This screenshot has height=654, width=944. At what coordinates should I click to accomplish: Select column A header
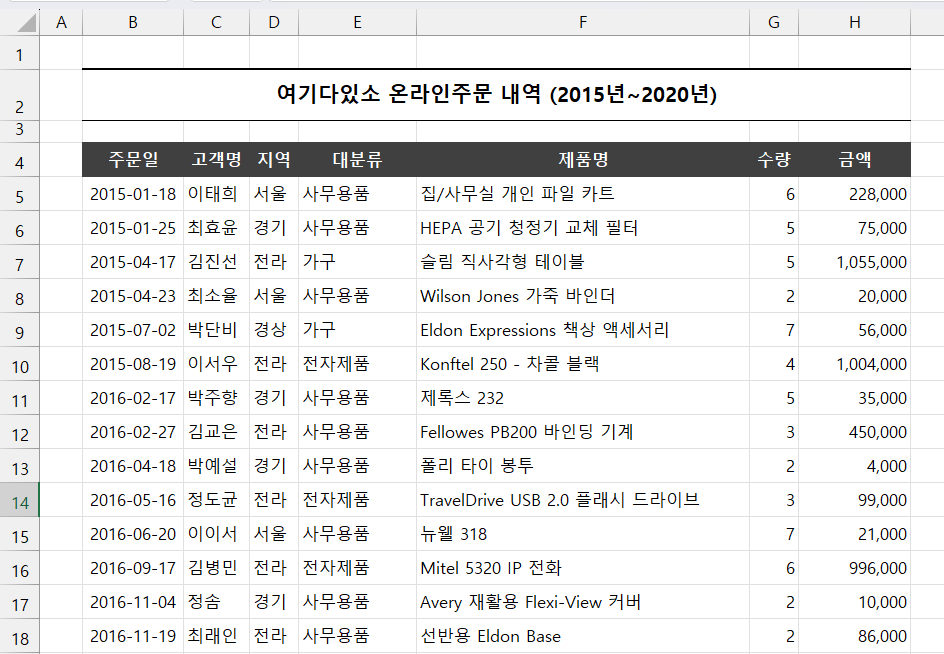(x=61, y=22)
